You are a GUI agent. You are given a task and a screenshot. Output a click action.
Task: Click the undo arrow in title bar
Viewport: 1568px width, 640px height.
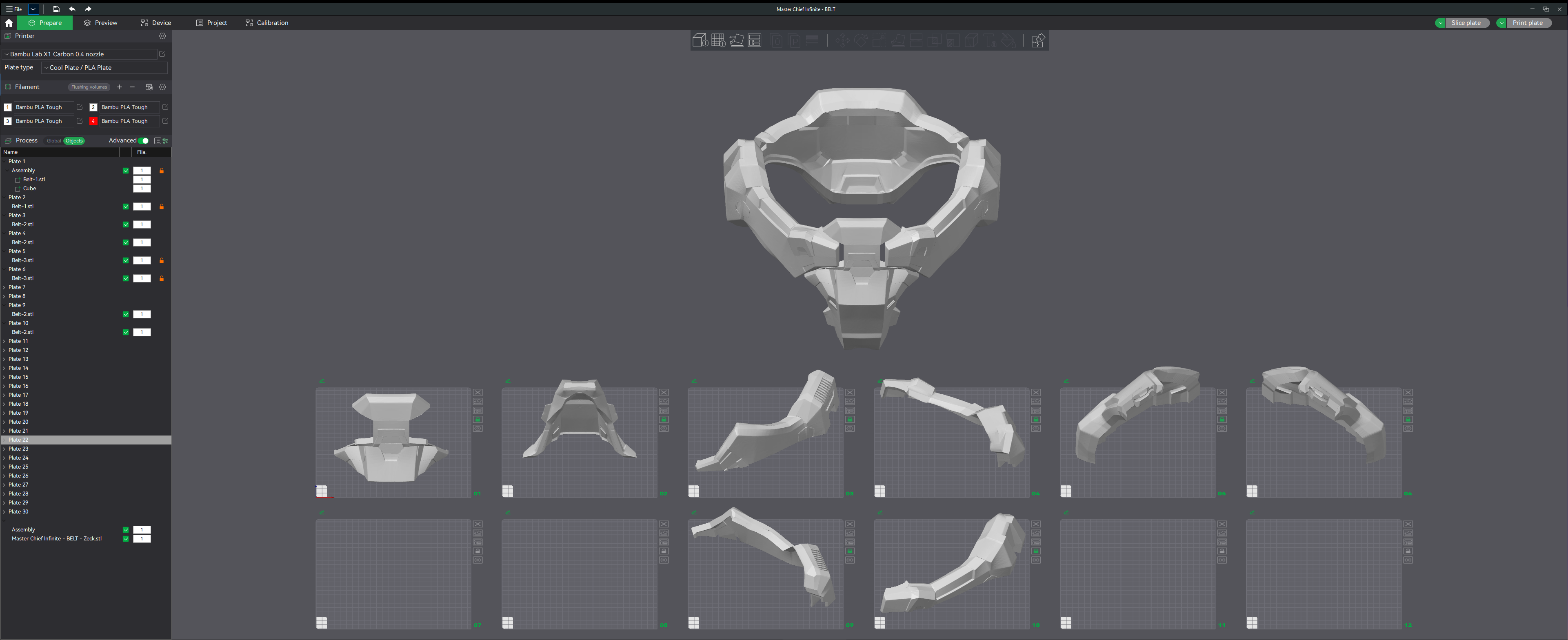tap(72, 9)
